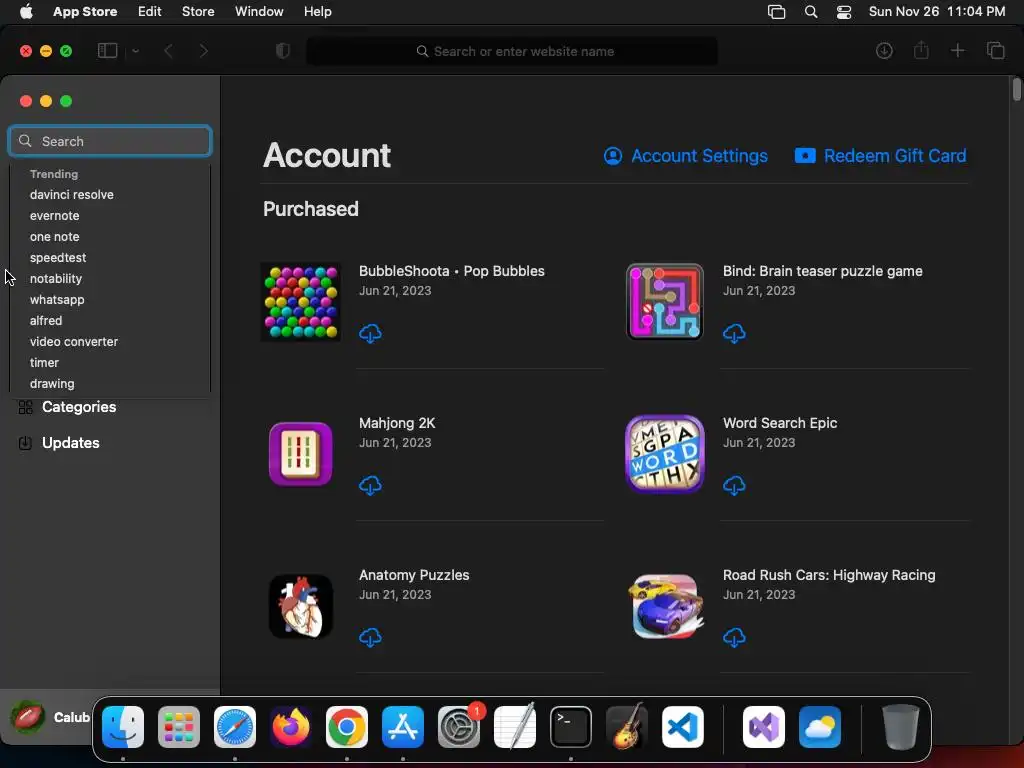Open Stage Manager menu bar icon
This screenshot has height=768, width=1024.
coord(776,12)
